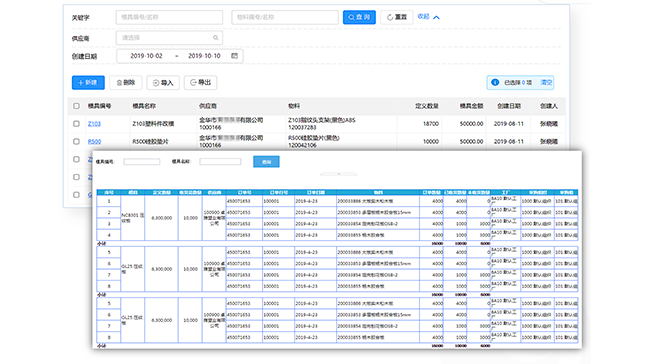Open the calendar icon of date range
The height and width of the screenshot is (364, 648).
234,56
